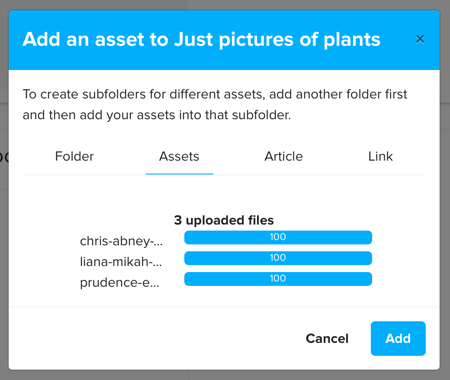Close the Add an asset dialog
Image resolution: width=450 pixels, height=380 pixels.
420,39
